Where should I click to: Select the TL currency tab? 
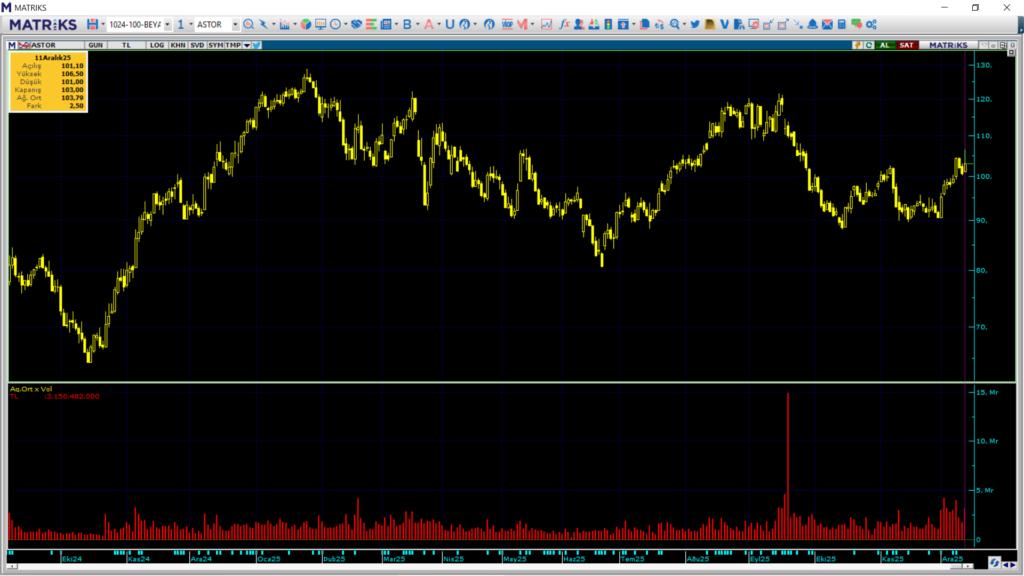pyautogui.click(x=126, y=45)
